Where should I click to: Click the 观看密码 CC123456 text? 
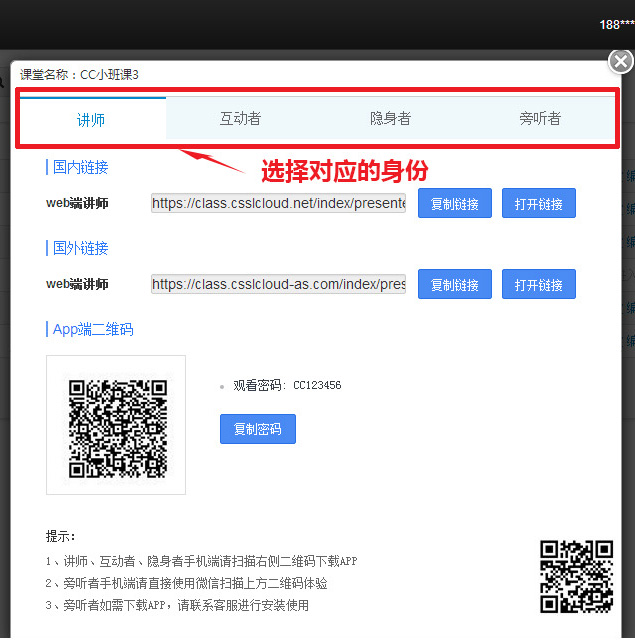(287, 385)
